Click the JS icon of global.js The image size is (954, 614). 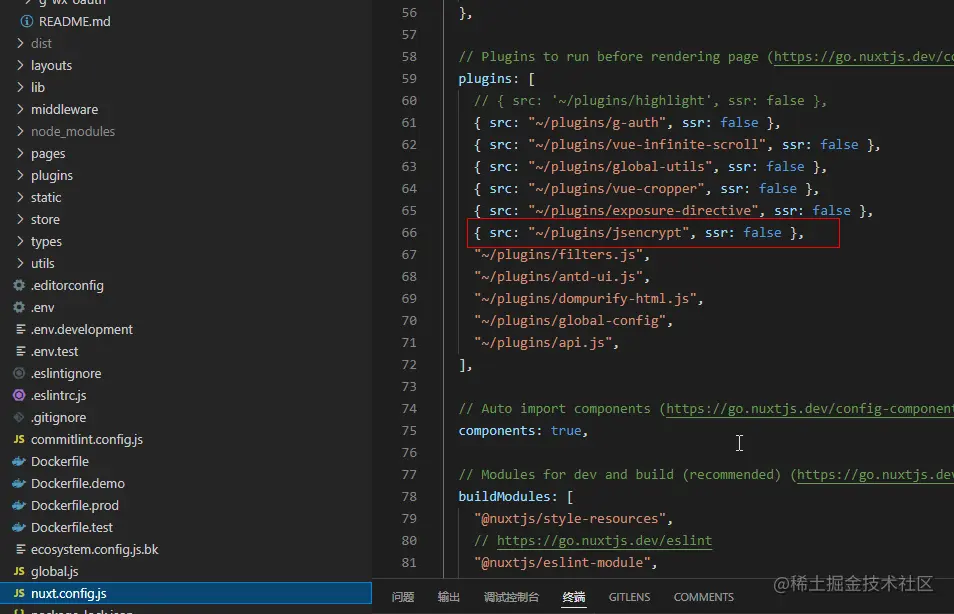pos(19,571)
